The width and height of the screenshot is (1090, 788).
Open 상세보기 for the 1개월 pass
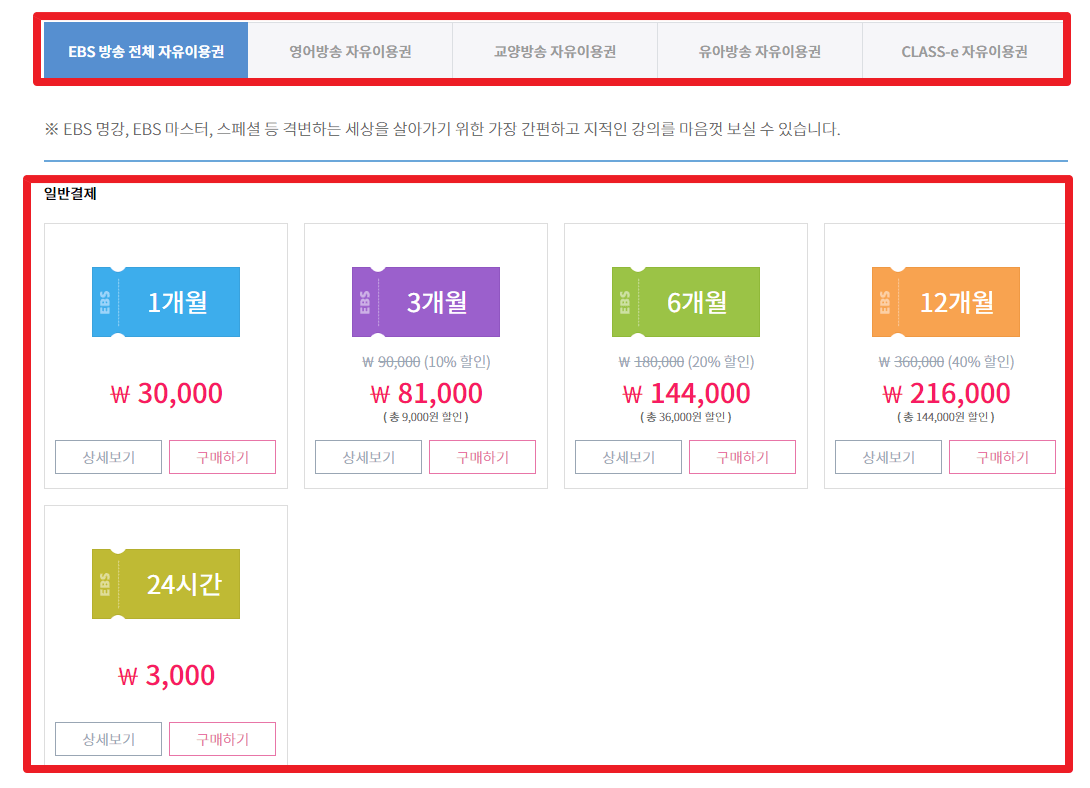coord(108,457)
